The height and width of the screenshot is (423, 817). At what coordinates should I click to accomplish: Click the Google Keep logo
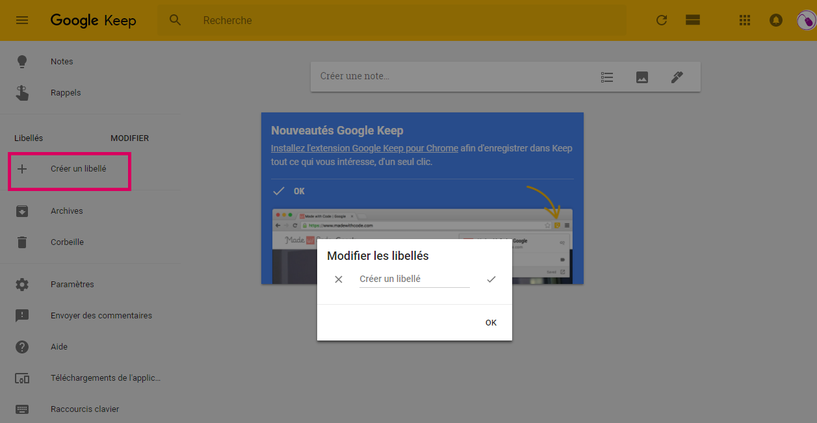pos(93,21)
